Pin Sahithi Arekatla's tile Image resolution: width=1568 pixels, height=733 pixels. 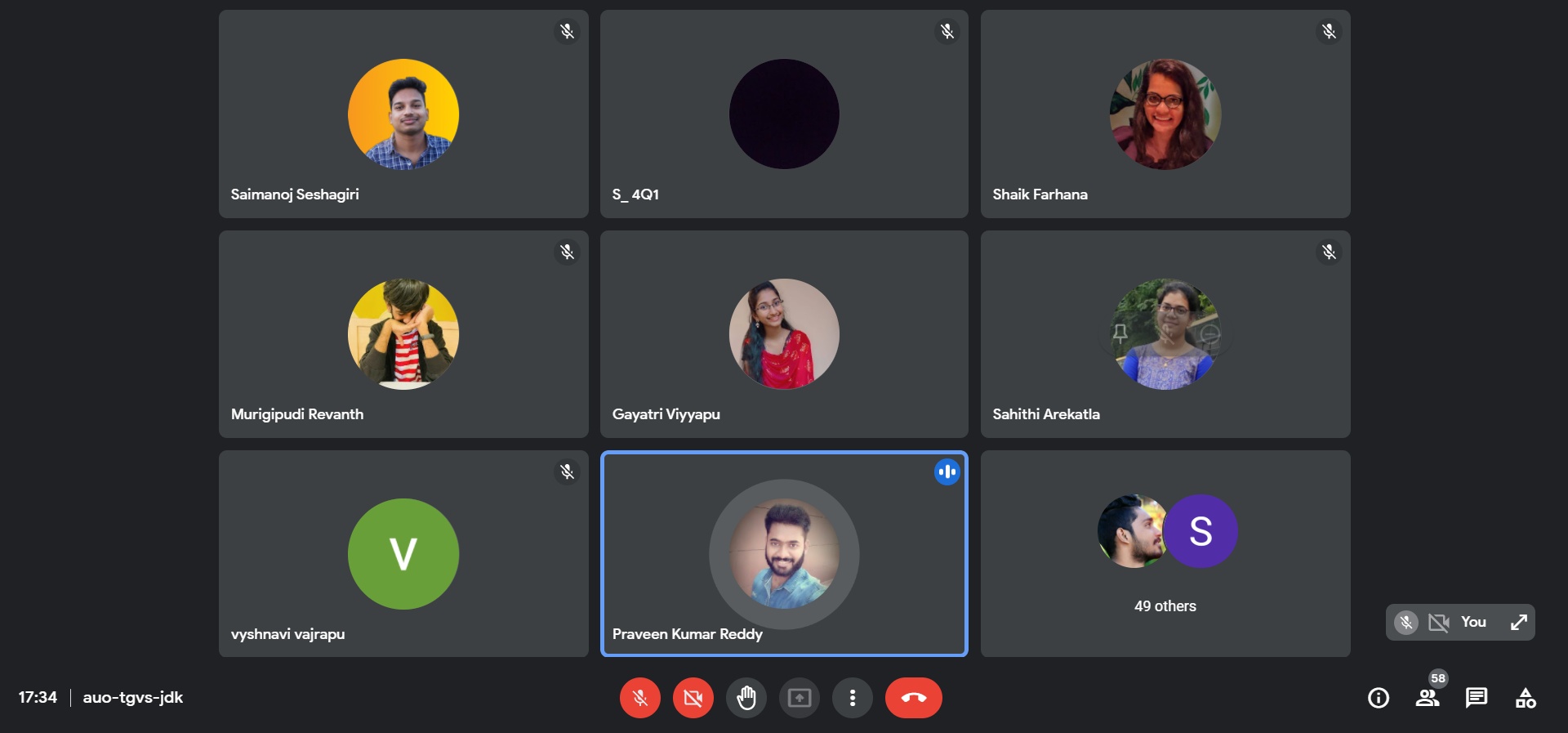(1120, 333)
